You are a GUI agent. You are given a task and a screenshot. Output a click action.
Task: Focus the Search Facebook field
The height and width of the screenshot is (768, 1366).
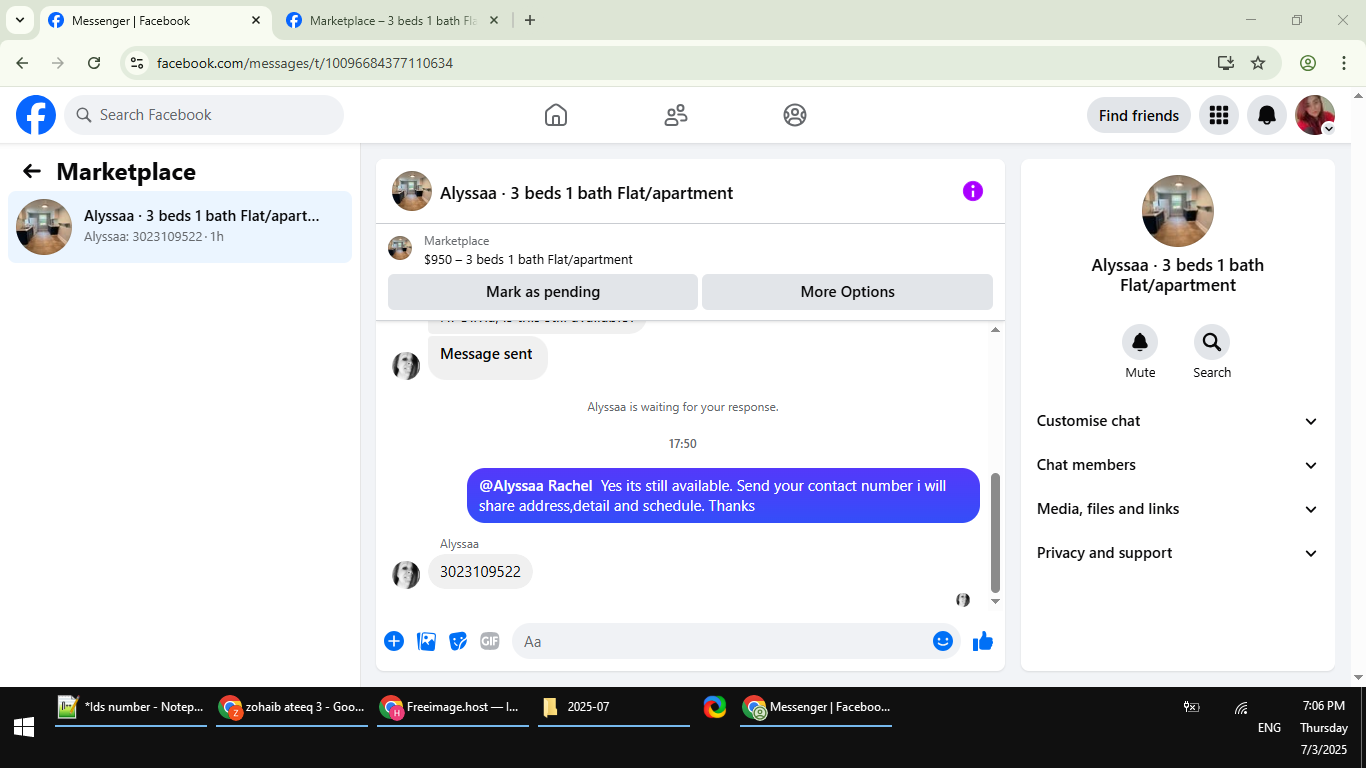tap(204, 115)
